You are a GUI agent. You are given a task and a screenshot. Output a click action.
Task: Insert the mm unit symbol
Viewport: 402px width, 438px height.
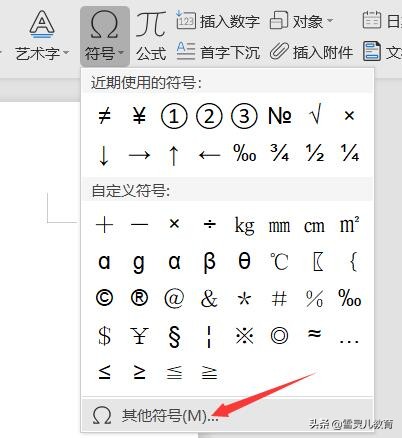click(279, 226)
